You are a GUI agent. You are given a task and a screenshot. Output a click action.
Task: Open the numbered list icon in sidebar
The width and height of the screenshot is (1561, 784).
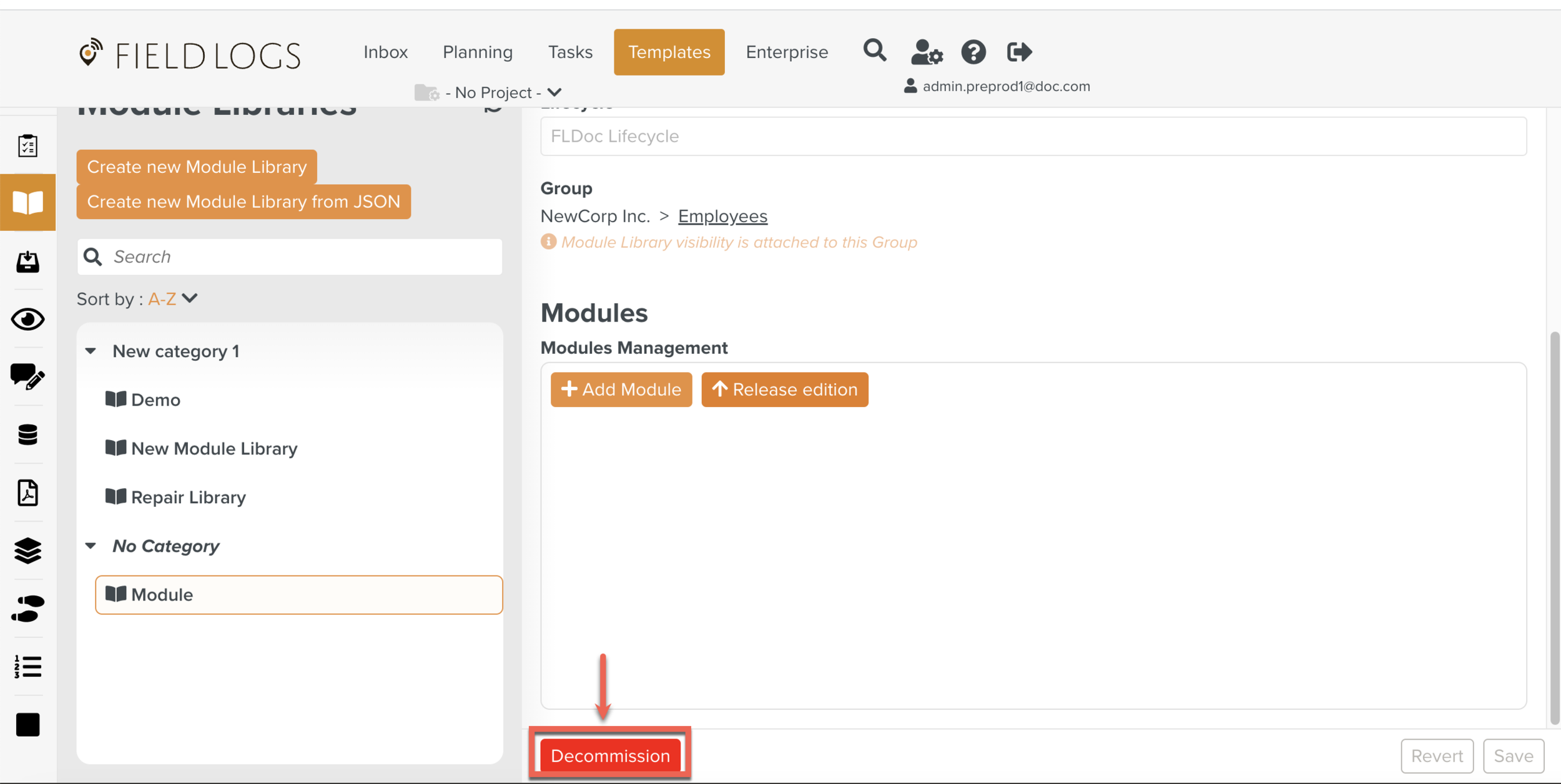click(x=27, y=667)
